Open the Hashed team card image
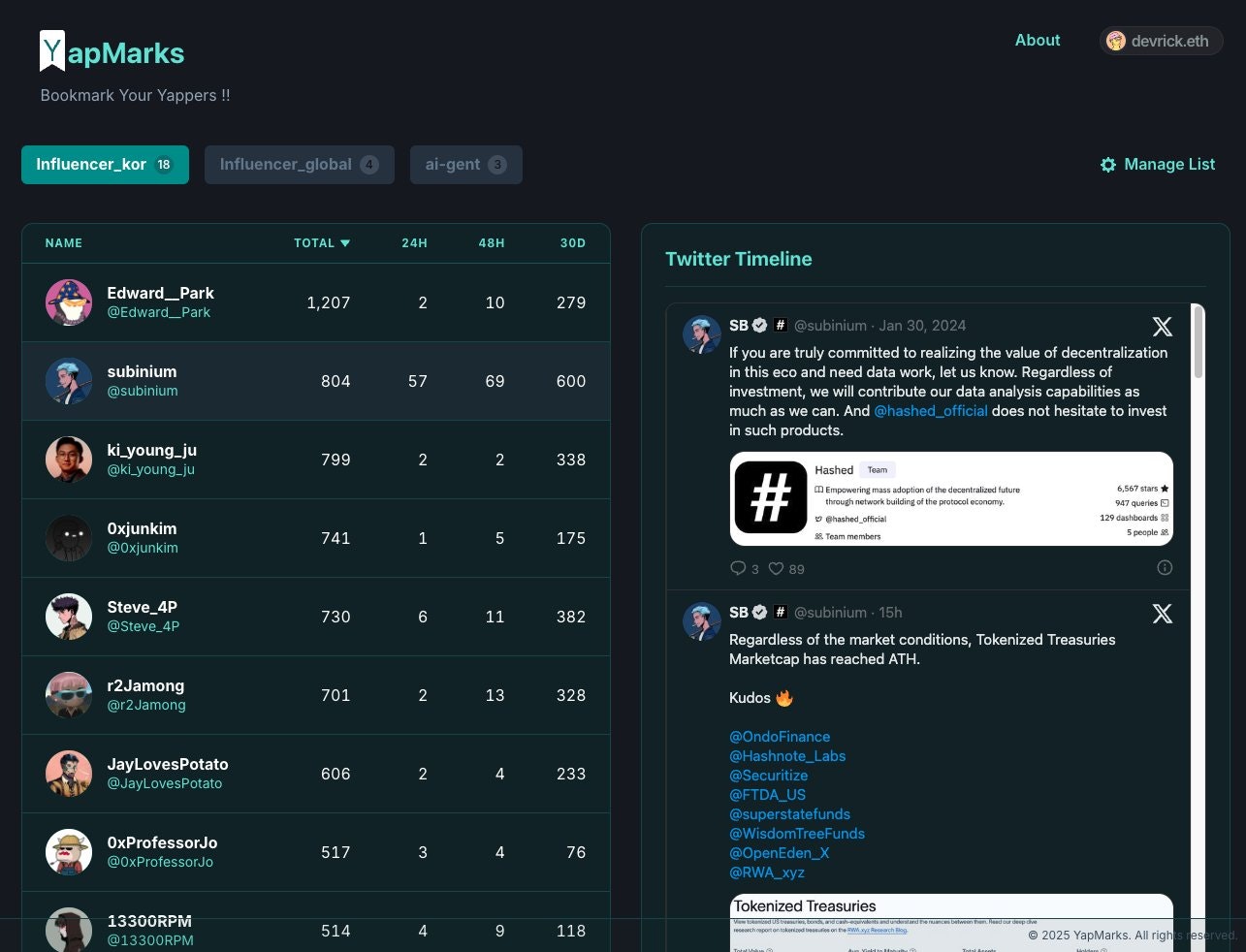This screenshot has height=952, width=1246. tap(951, 498)
